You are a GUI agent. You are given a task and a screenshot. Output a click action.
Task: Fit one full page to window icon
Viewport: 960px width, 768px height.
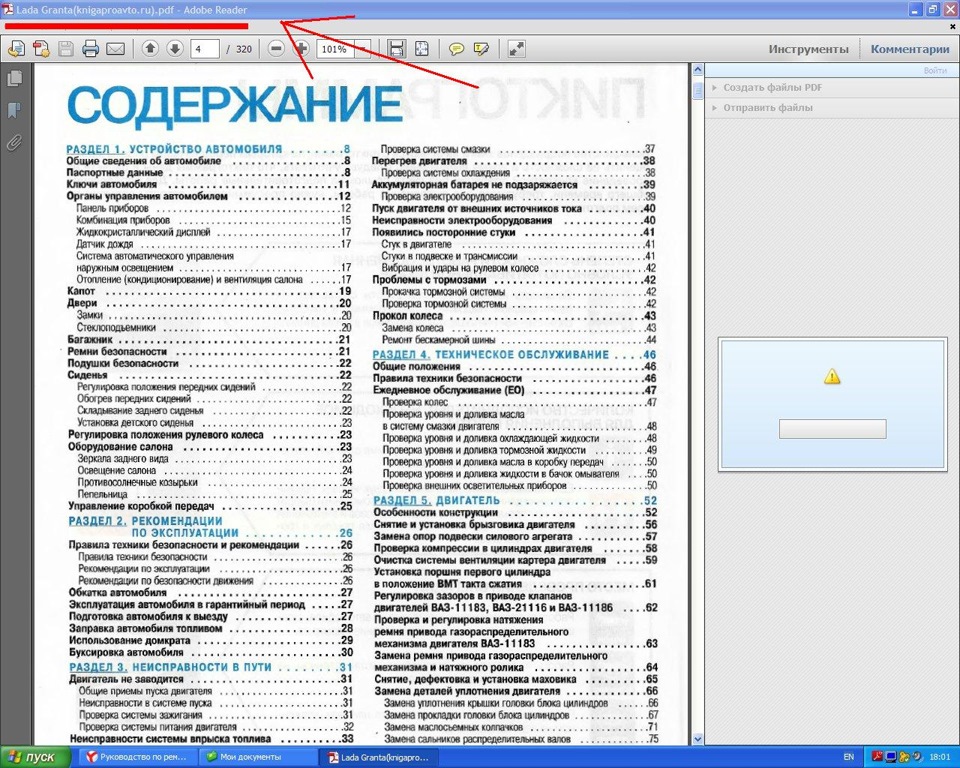coord(422,49)
